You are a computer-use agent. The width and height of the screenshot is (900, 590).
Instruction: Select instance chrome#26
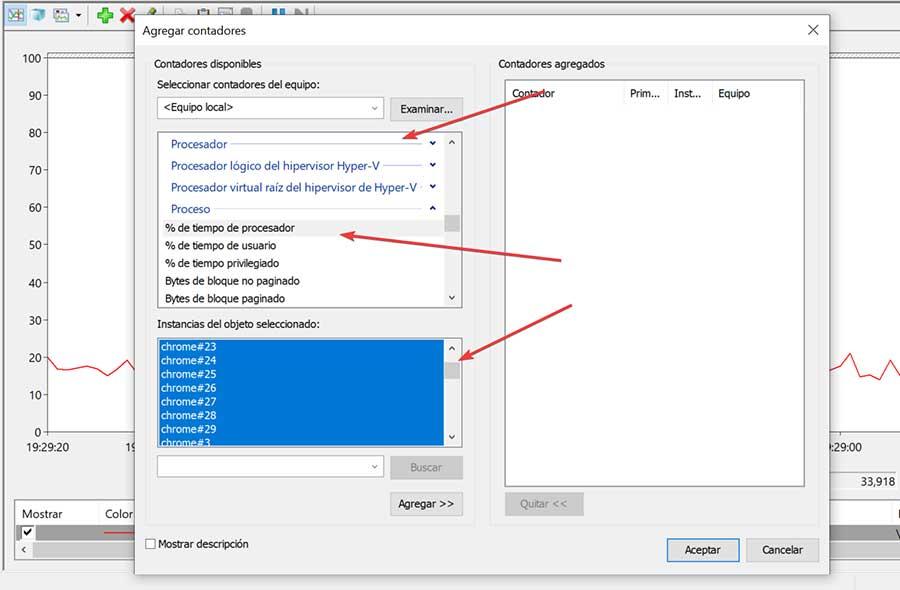point(301,388)
